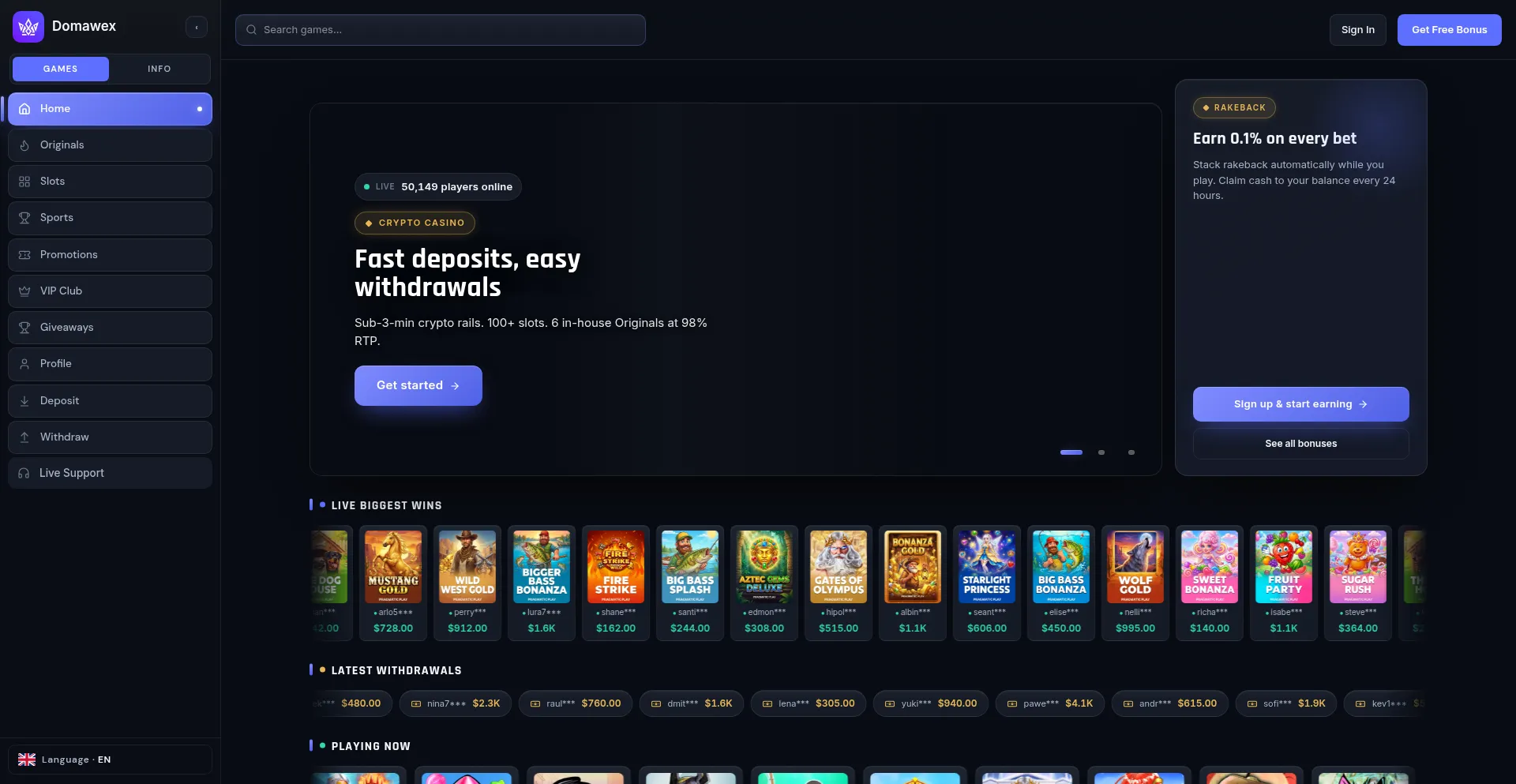Click nina7*** $2.3K withdrawal chip
The width and height of the screenshot is (1516, 784).
[x=456, y=703]
